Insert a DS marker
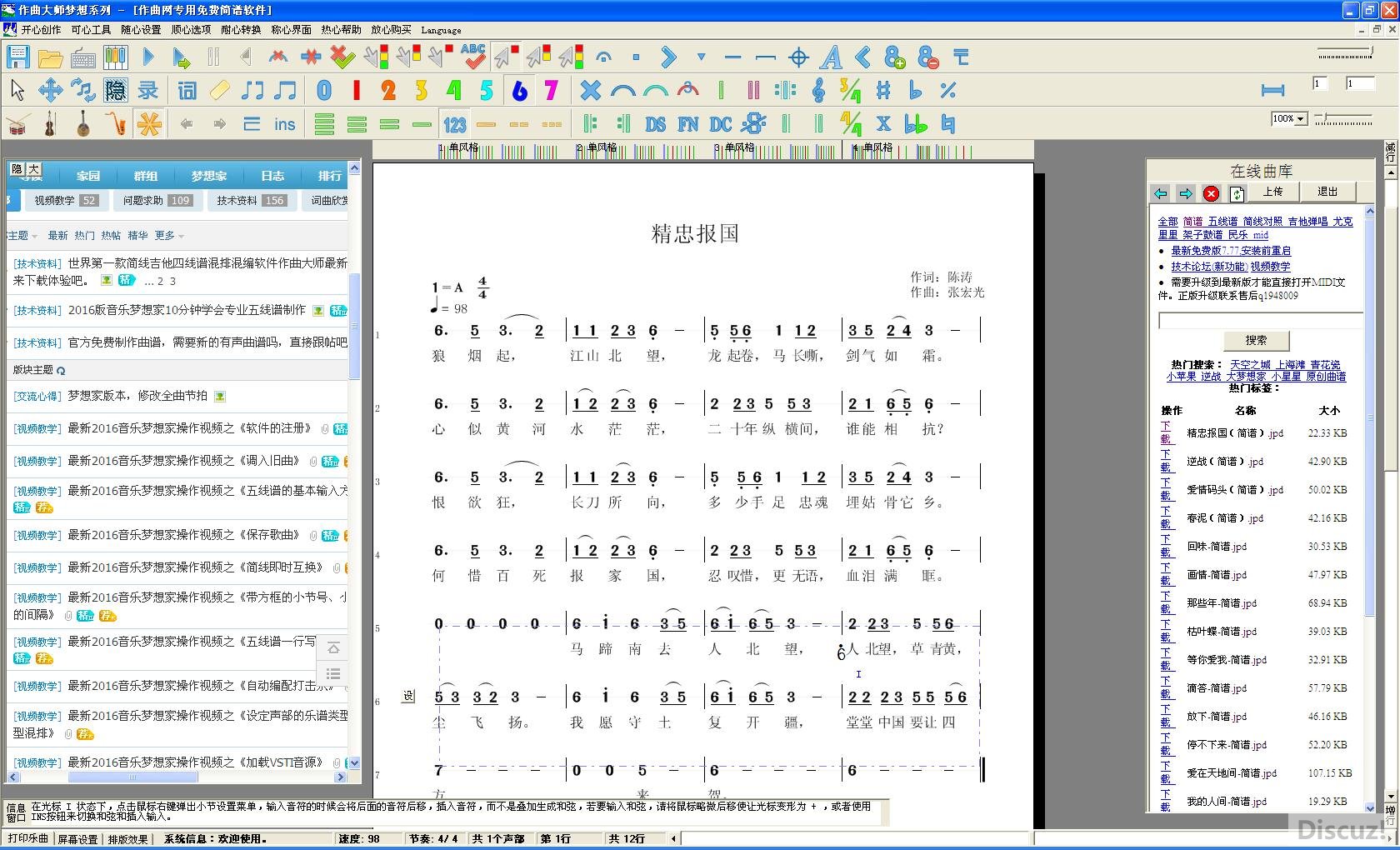This screenshot has width=1400, height=850. pos(655,124)
